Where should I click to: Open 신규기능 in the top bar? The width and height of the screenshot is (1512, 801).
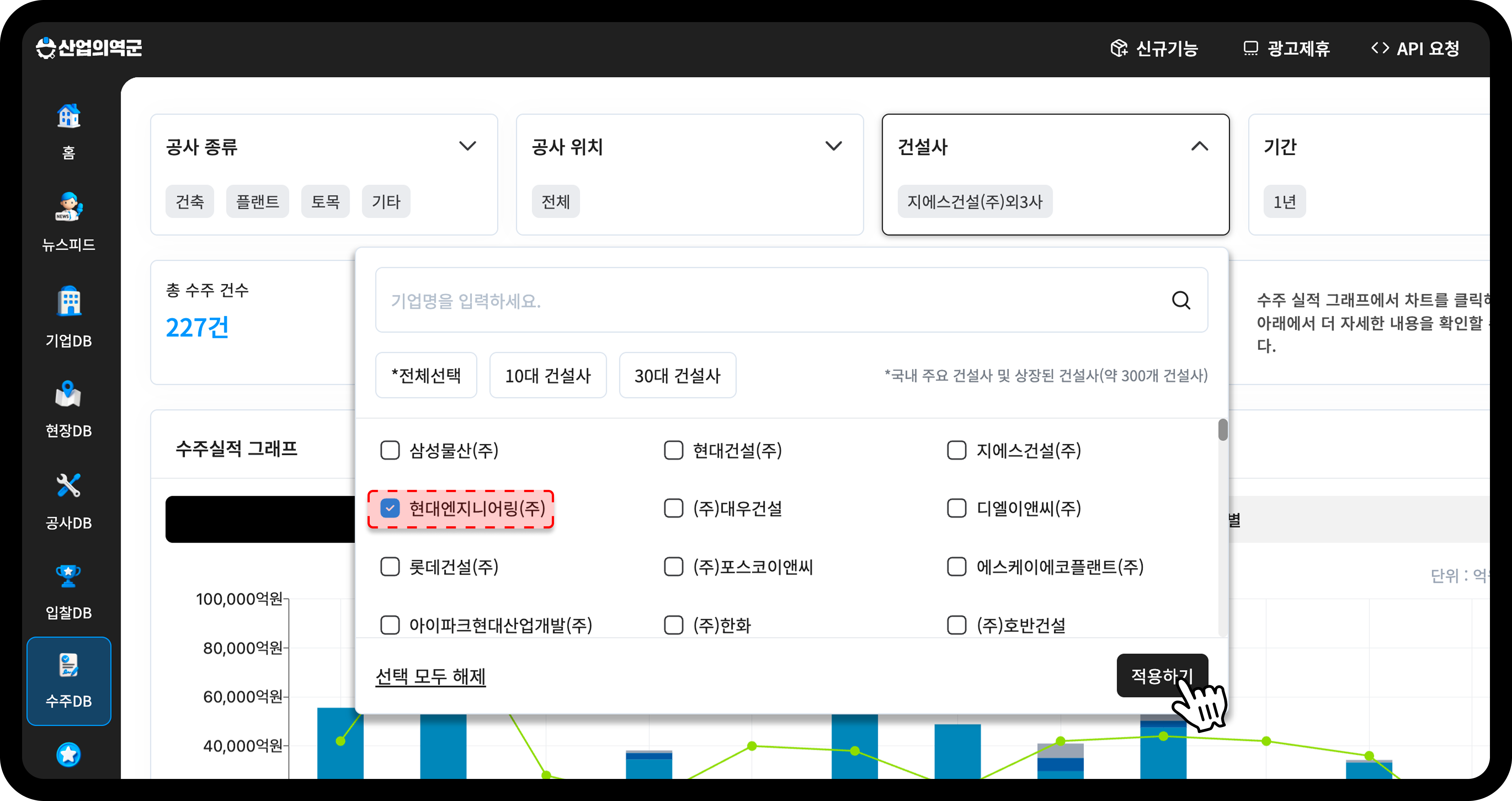coord(1154,48)
